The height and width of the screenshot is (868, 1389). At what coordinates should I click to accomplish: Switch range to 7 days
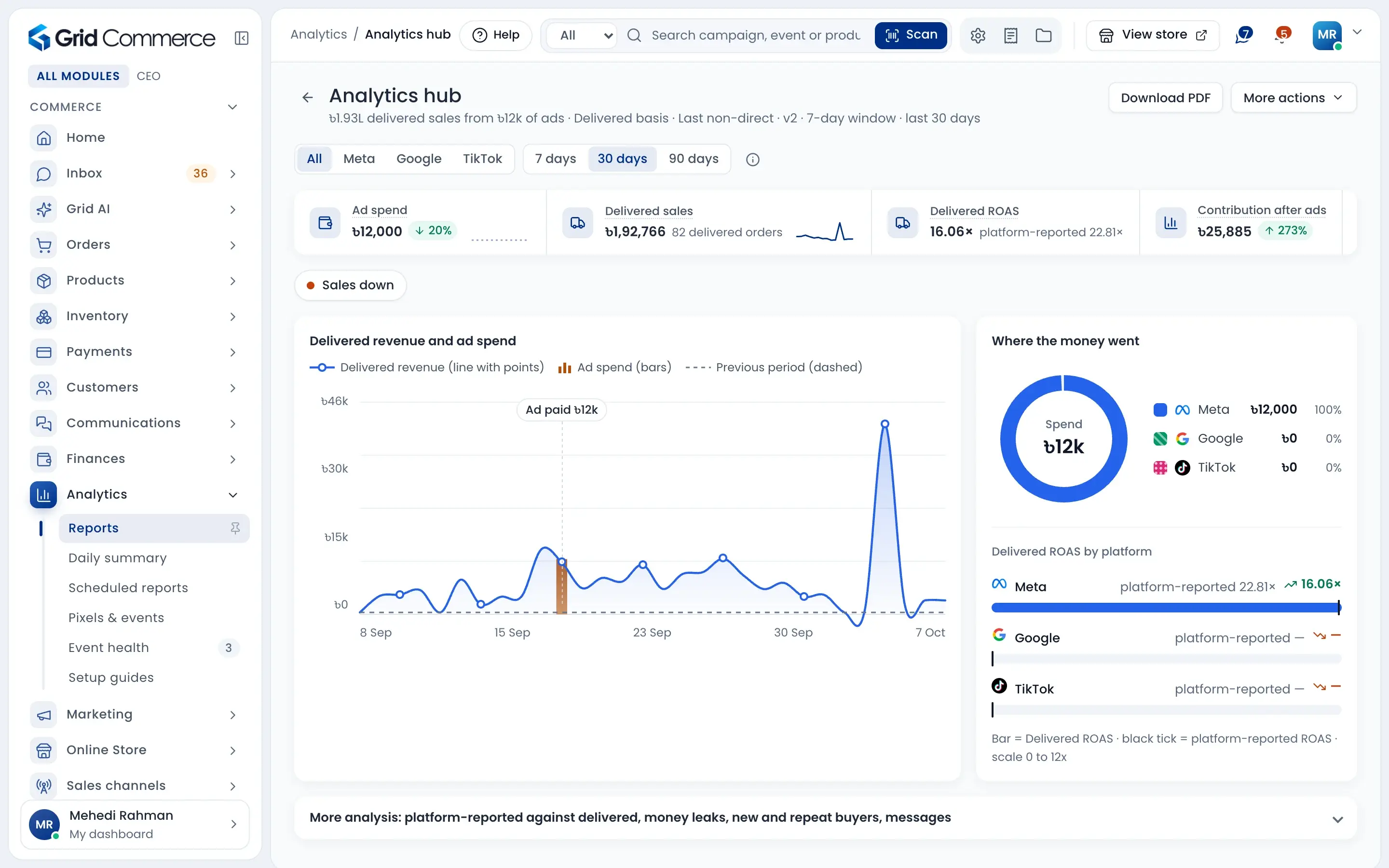(x=555, y=159)
